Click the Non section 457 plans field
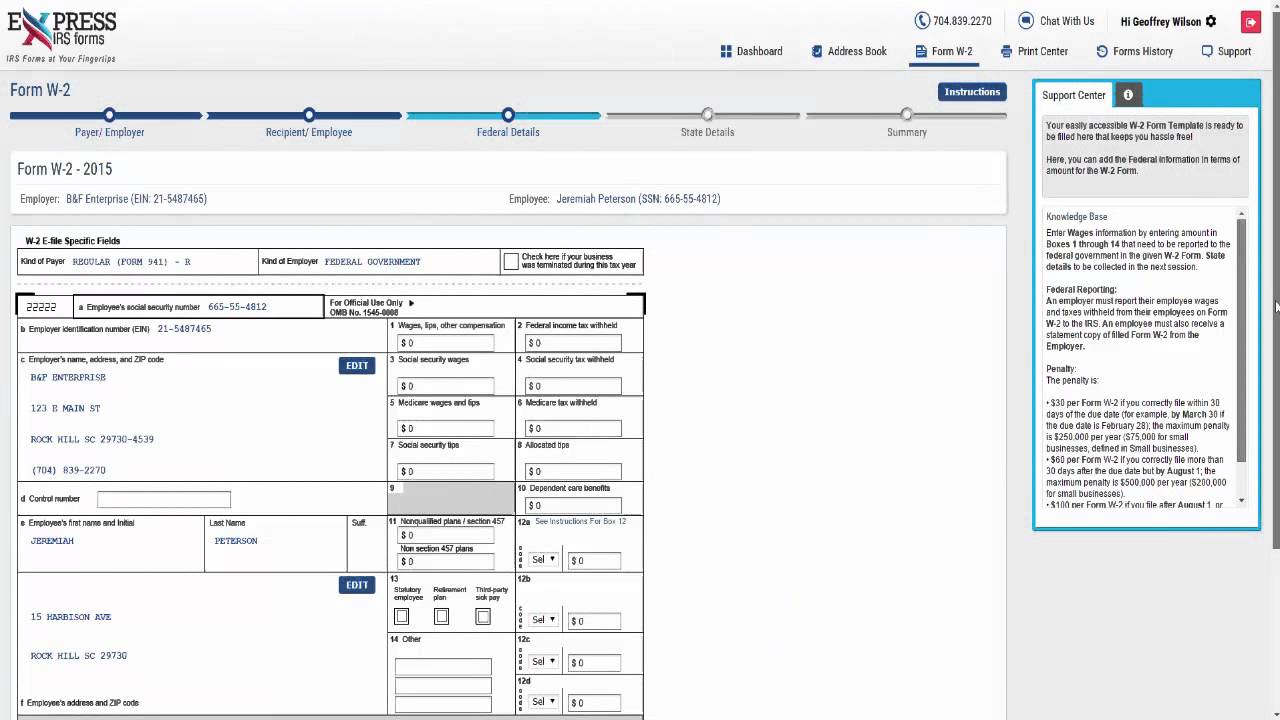The image size is (1280, 720). [x=446, y=561]
